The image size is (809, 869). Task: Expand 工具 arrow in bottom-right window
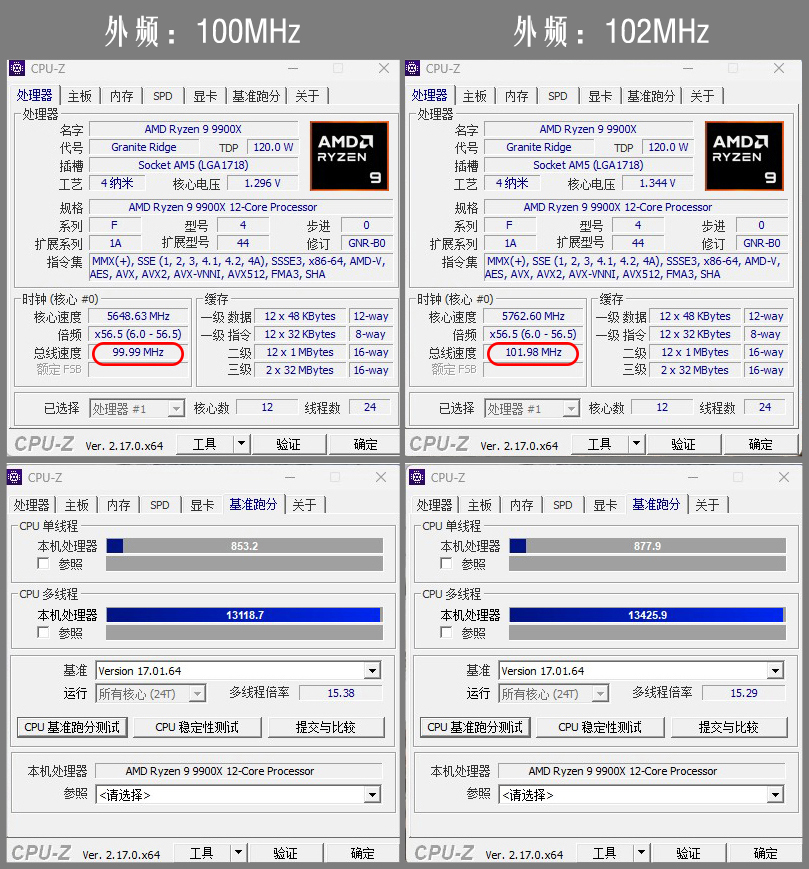click(x=641, y=853)
